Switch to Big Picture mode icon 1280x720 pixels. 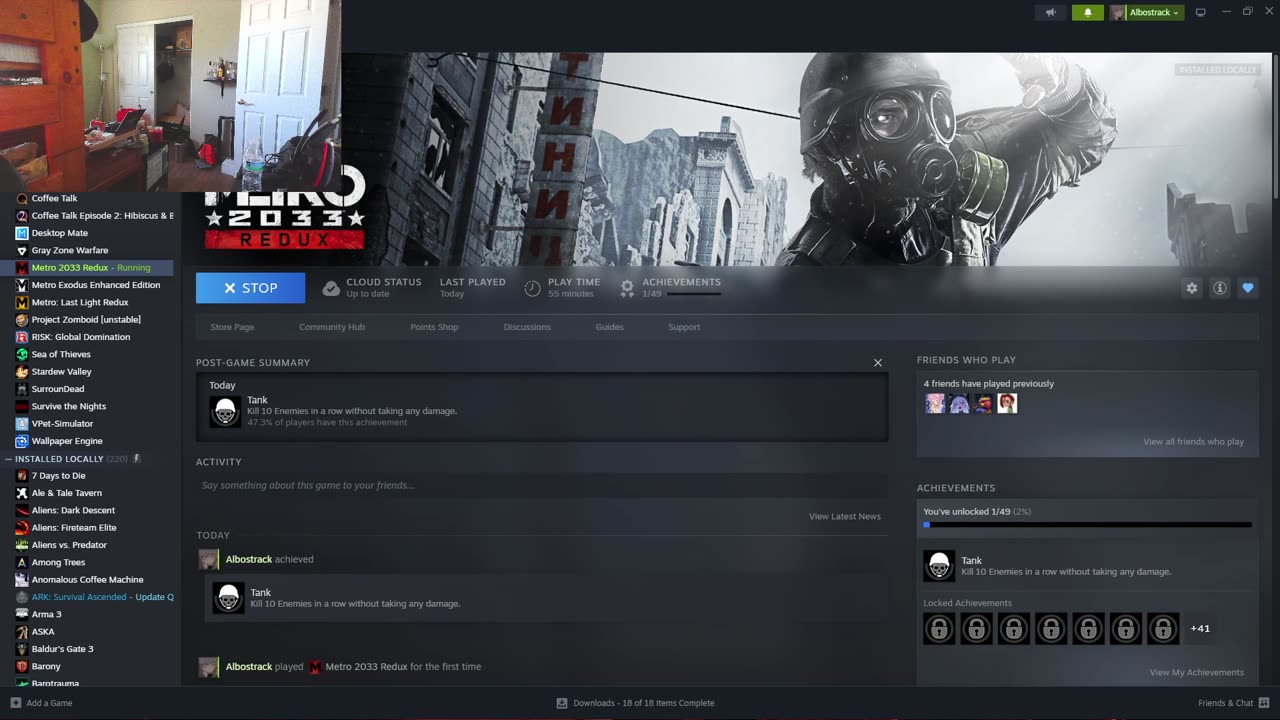(1201, 12)
